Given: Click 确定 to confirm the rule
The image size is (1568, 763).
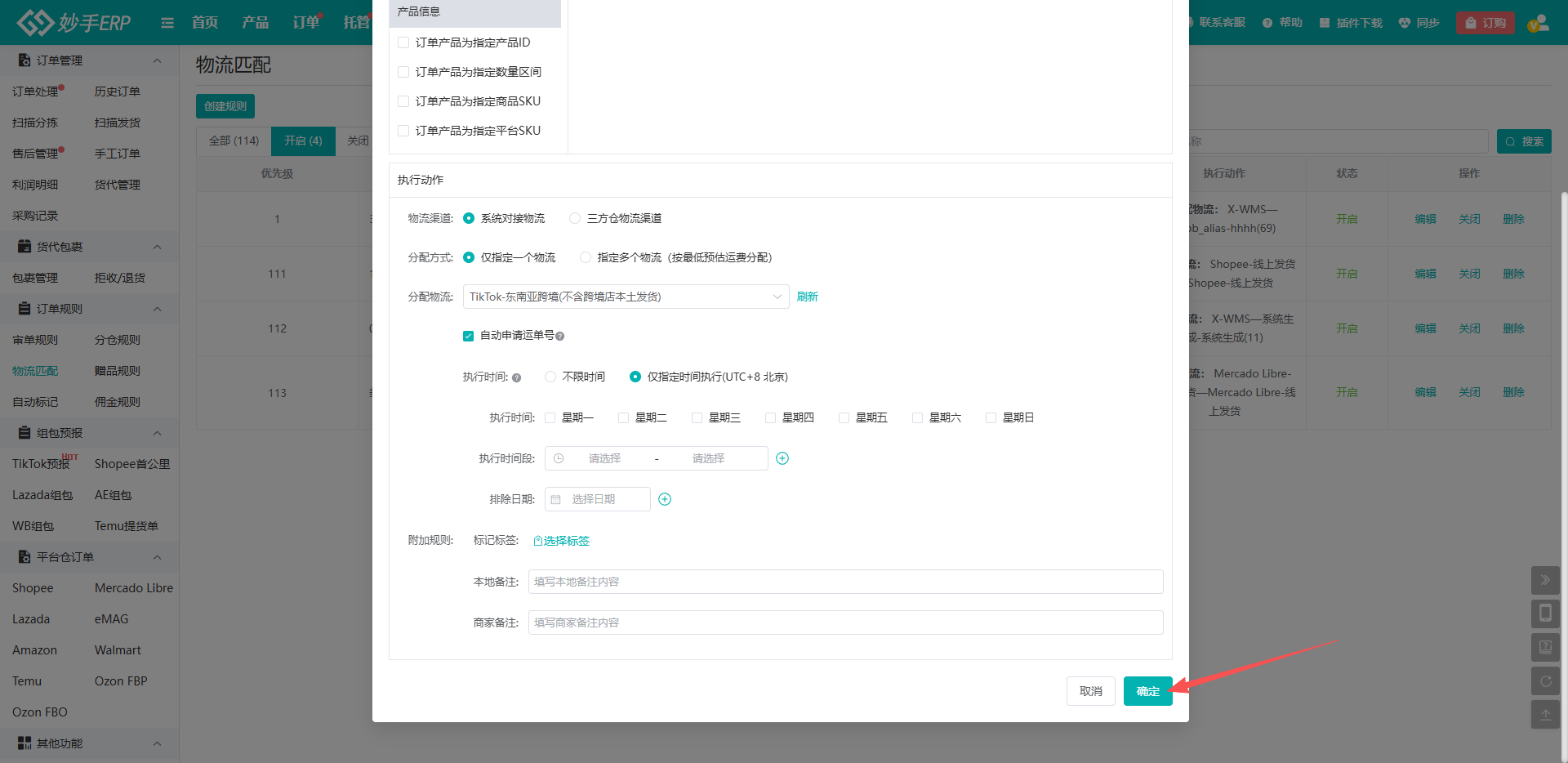Looking at the screenshot, I should pyautogui.click(x=1147, y=691).
